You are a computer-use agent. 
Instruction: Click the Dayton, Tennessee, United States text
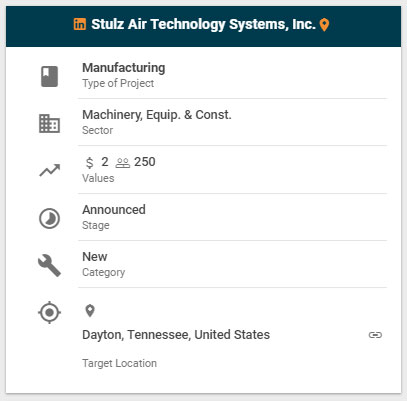(176, 335)
